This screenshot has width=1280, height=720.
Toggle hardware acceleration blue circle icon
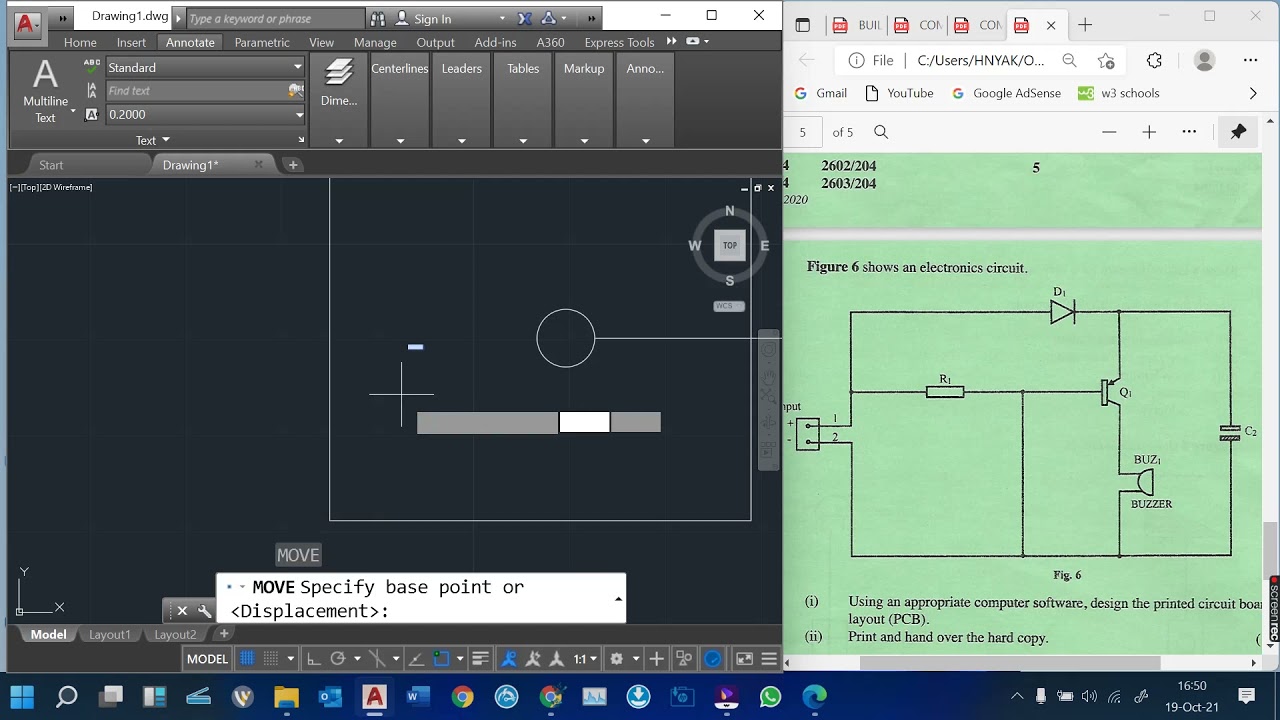713,658
